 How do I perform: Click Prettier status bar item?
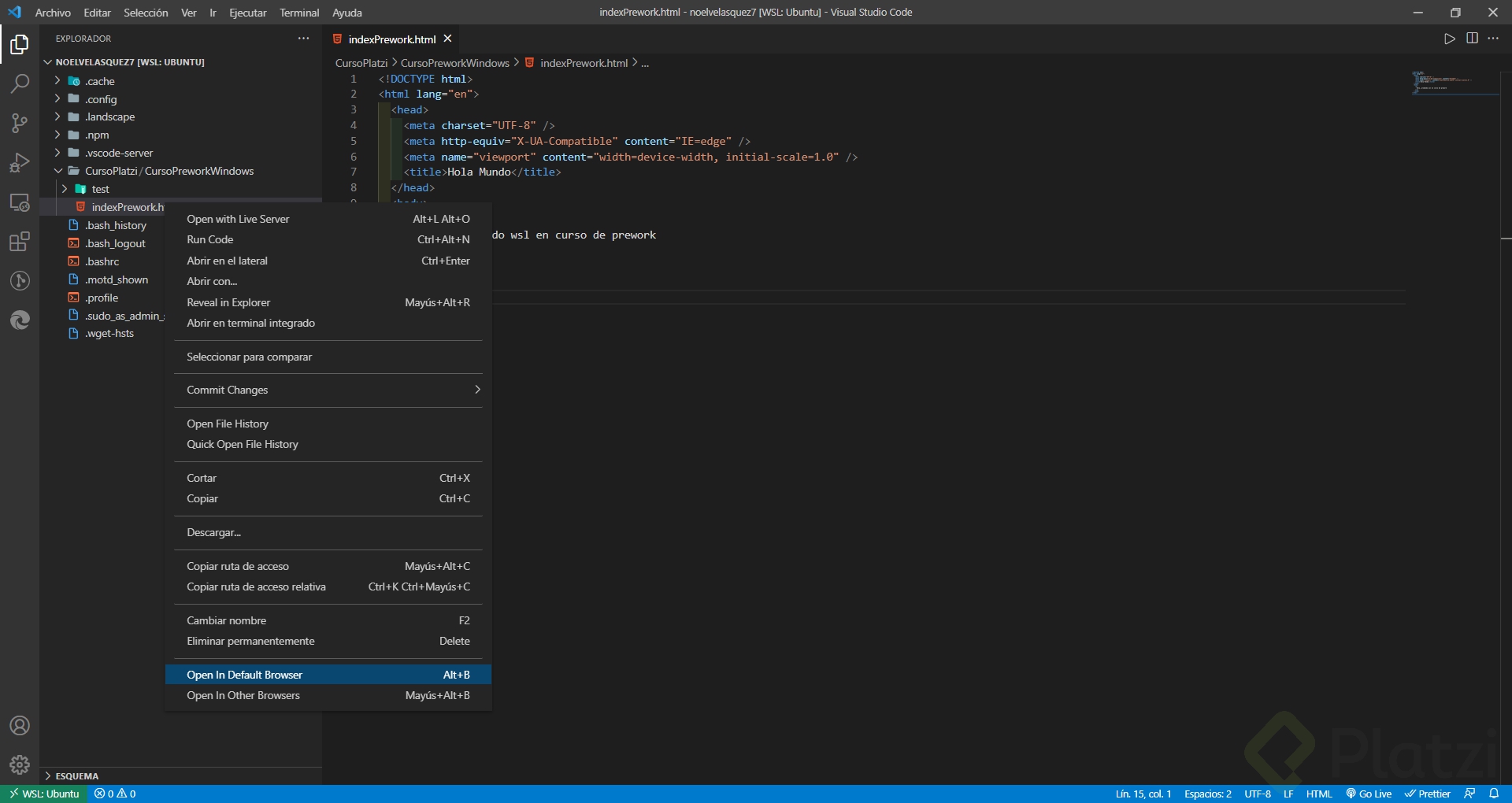(x=1428, y=794)
